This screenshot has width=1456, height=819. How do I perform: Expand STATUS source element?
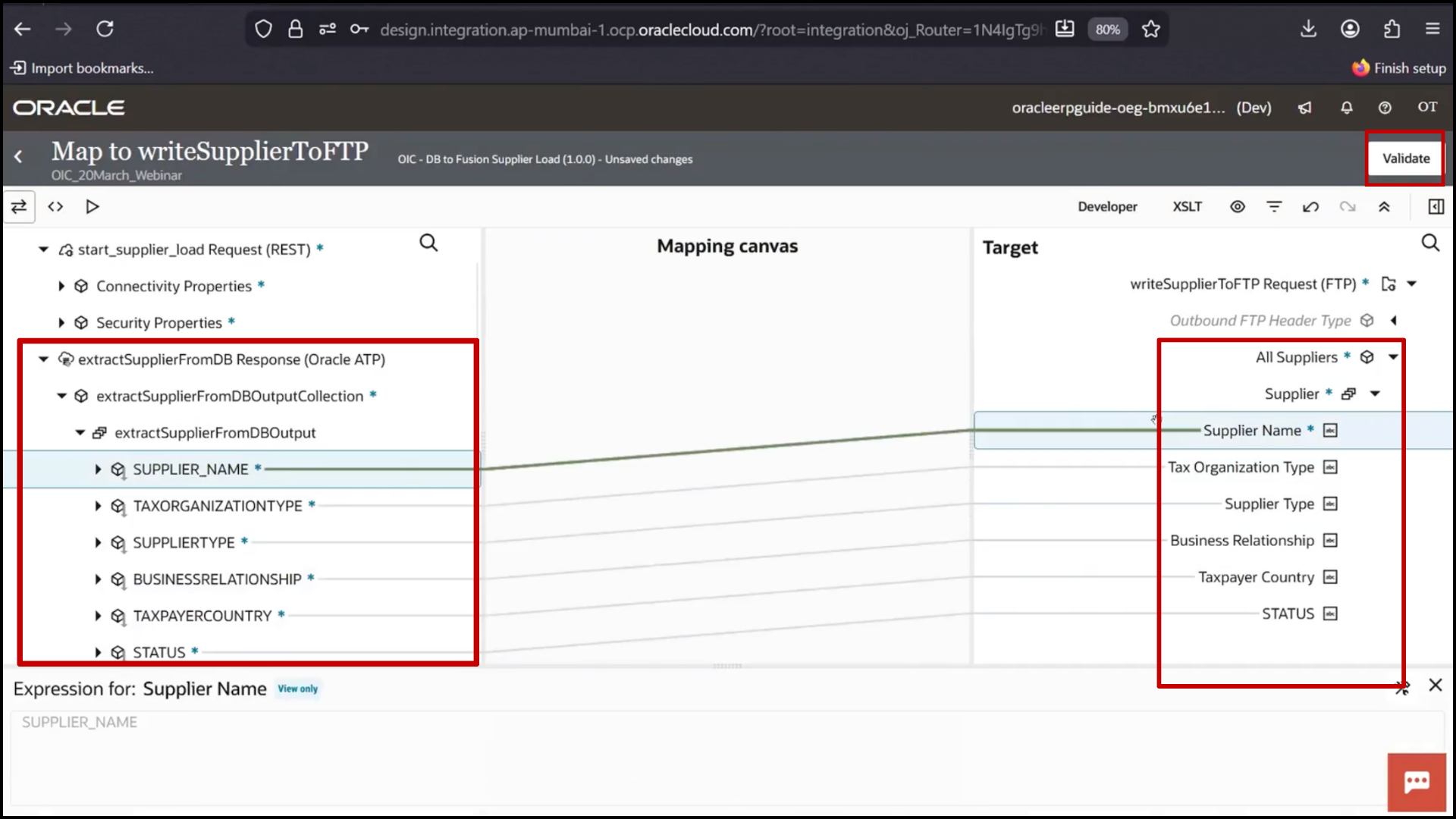(x=98, y=652)
